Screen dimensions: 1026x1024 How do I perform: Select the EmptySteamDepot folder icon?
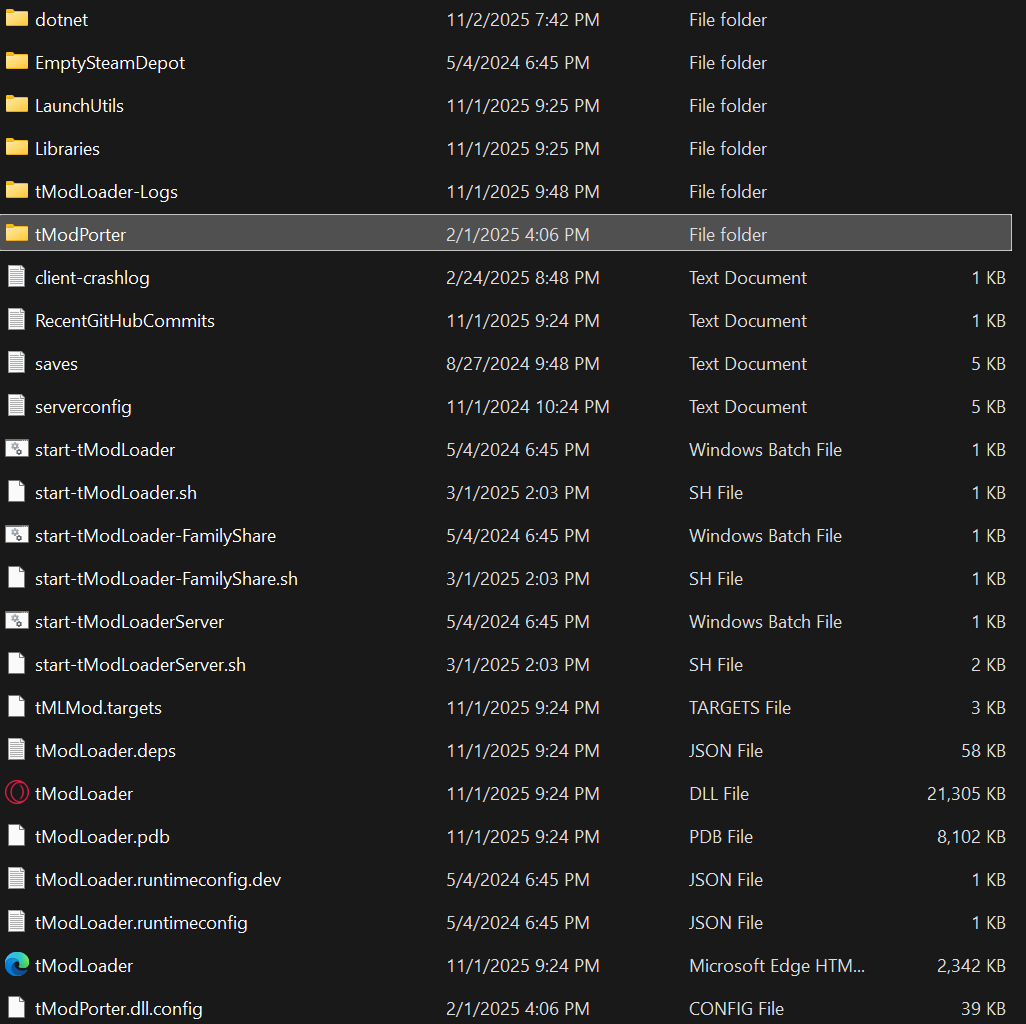tap(15, 62)
